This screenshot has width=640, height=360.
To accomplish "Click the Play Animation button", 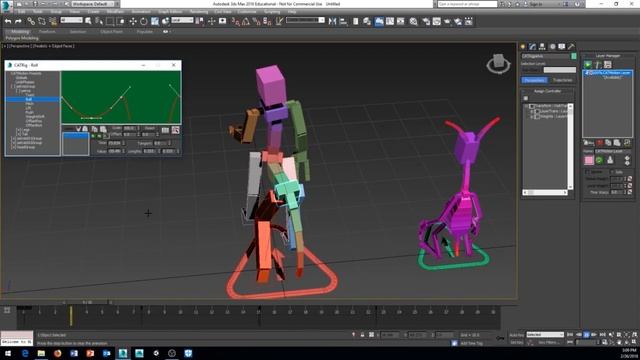I will [586, 335].
